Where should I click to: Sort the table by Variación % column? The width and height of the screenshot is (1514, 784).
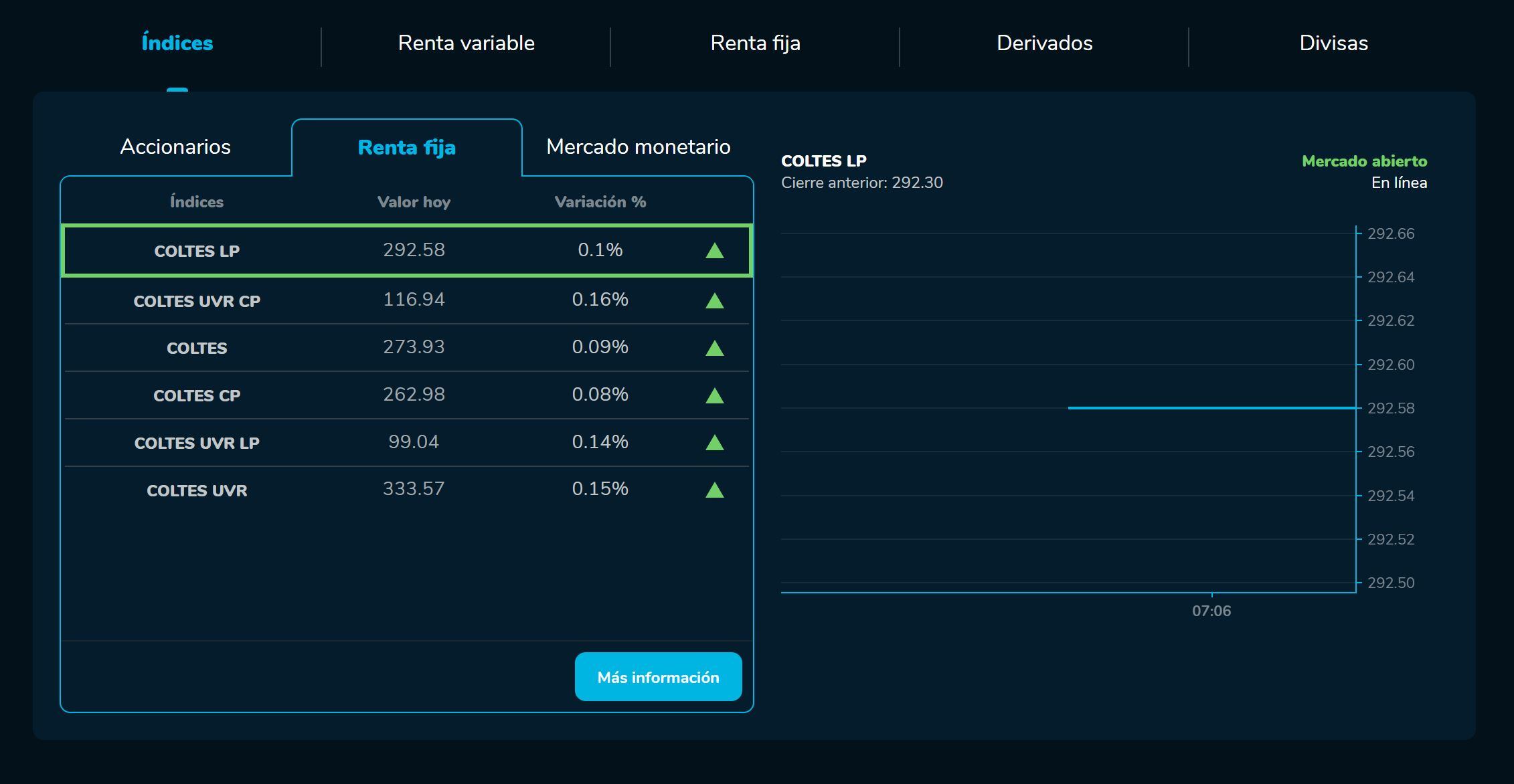pyautogui.click(x=600, y=201)
